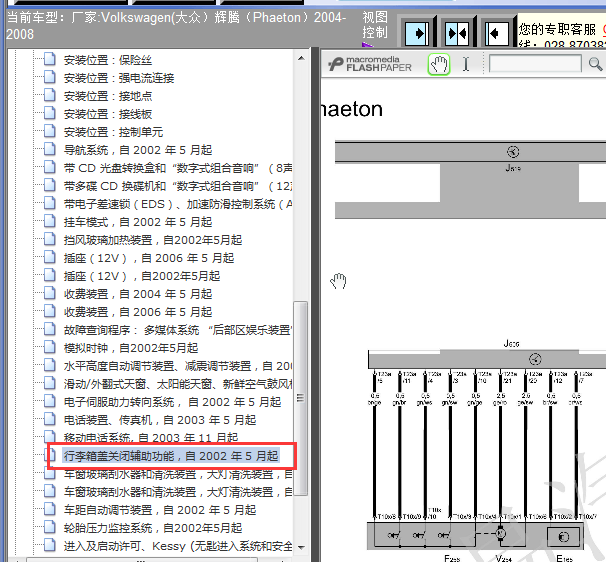Open '移动电话系统，自 2003 年 11 月起' item
The height and width of the screenshot is (562, 606).
pos(151,437)
